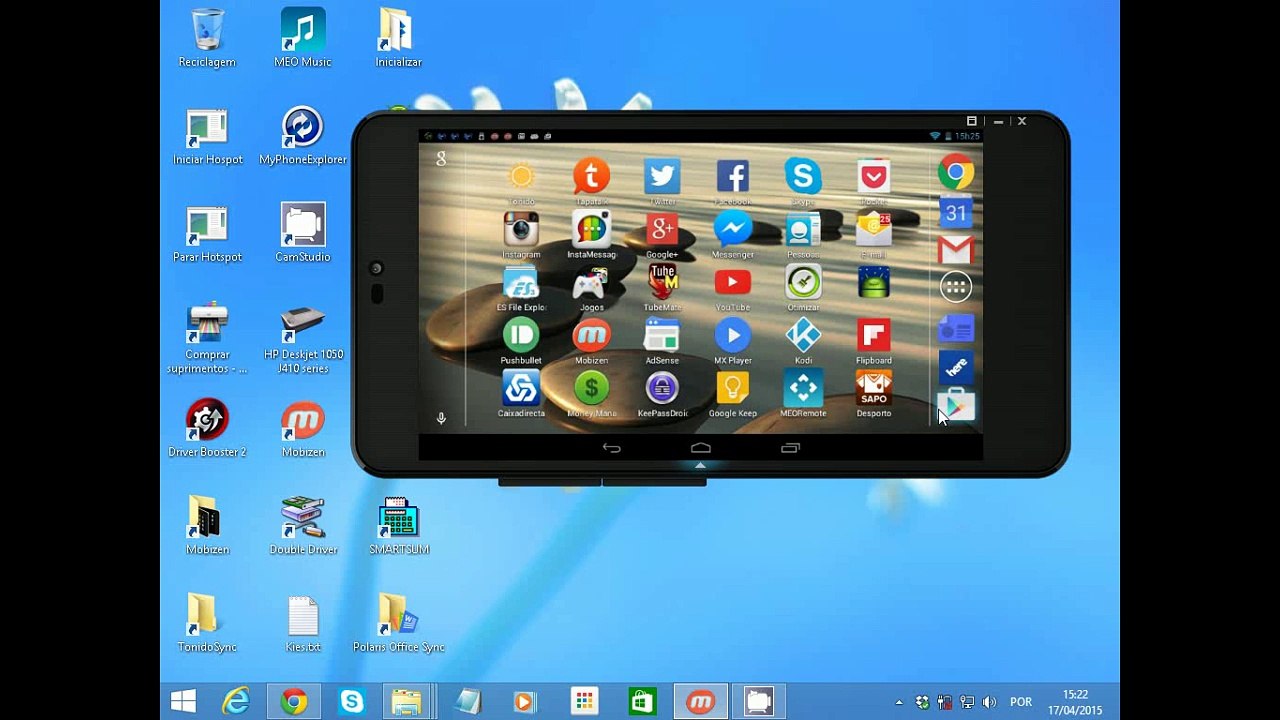1280x720 pixels.
Task: Tap the Pocket app icon
Action: pos(874,177)
